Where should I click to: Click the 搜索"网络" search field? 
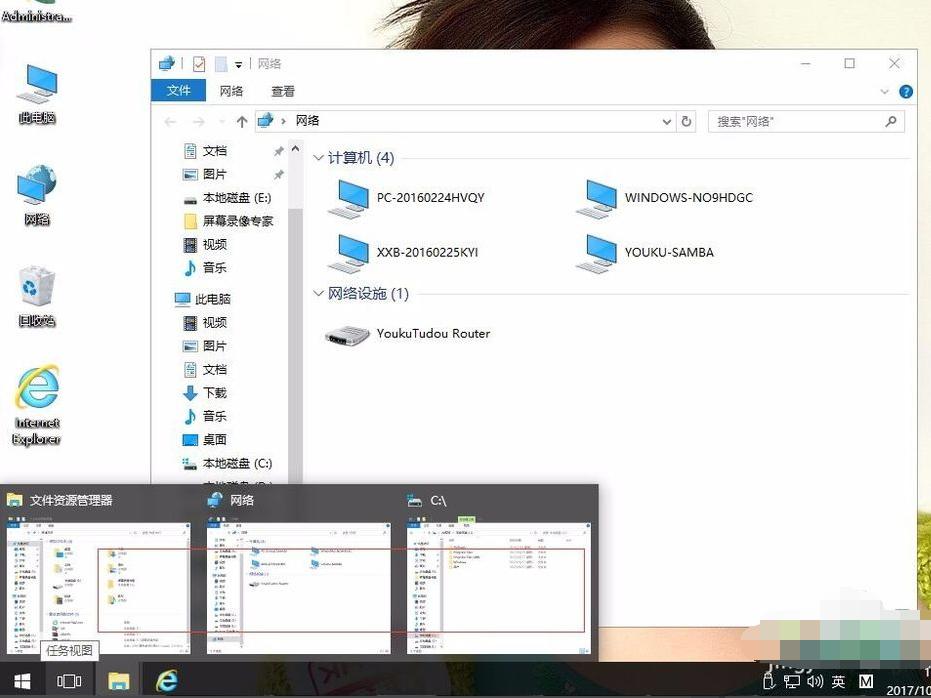pyautogui.click(x=795, y=121)
